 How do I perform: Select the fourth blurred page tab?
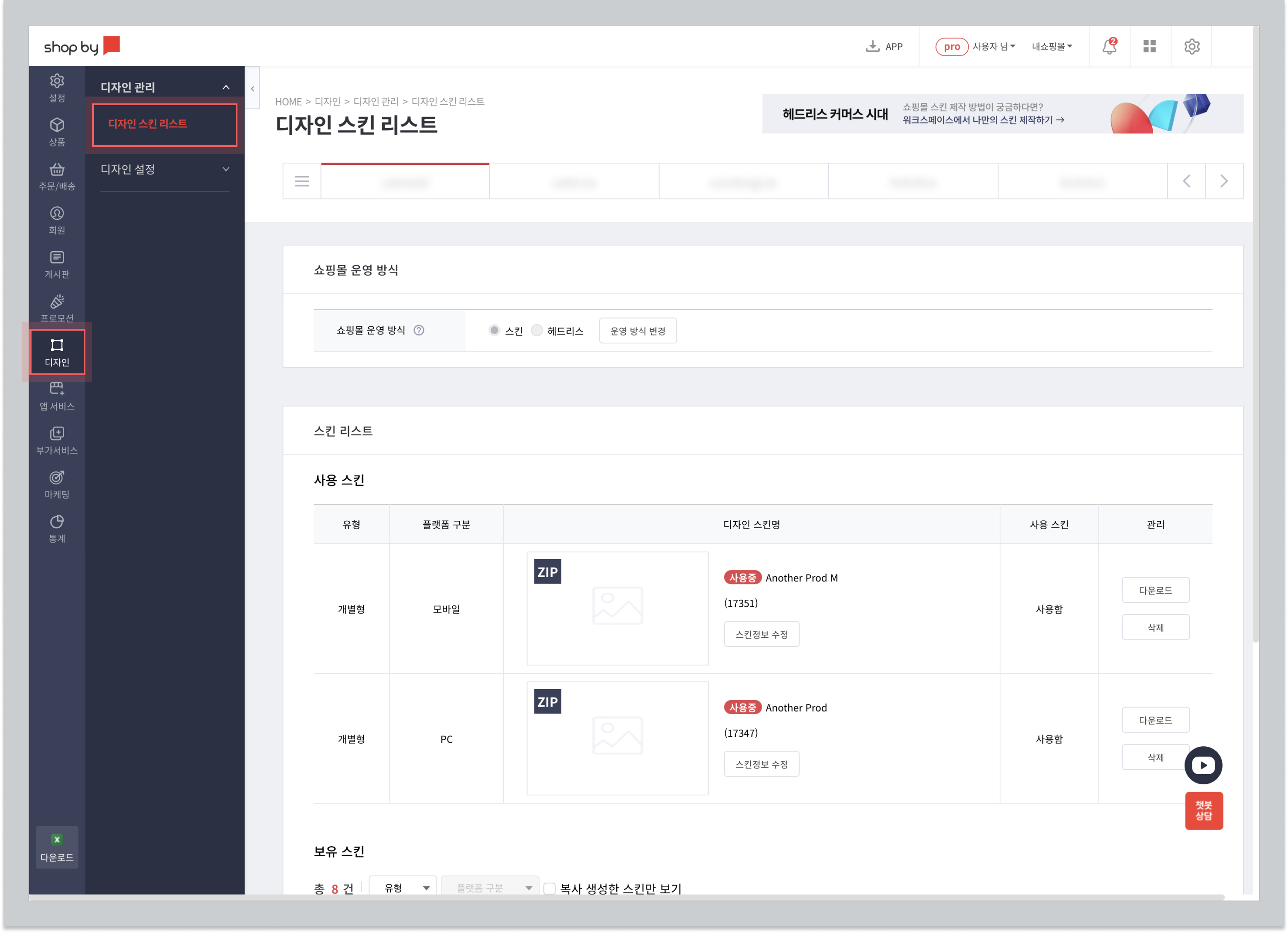[x=913, y=181]
